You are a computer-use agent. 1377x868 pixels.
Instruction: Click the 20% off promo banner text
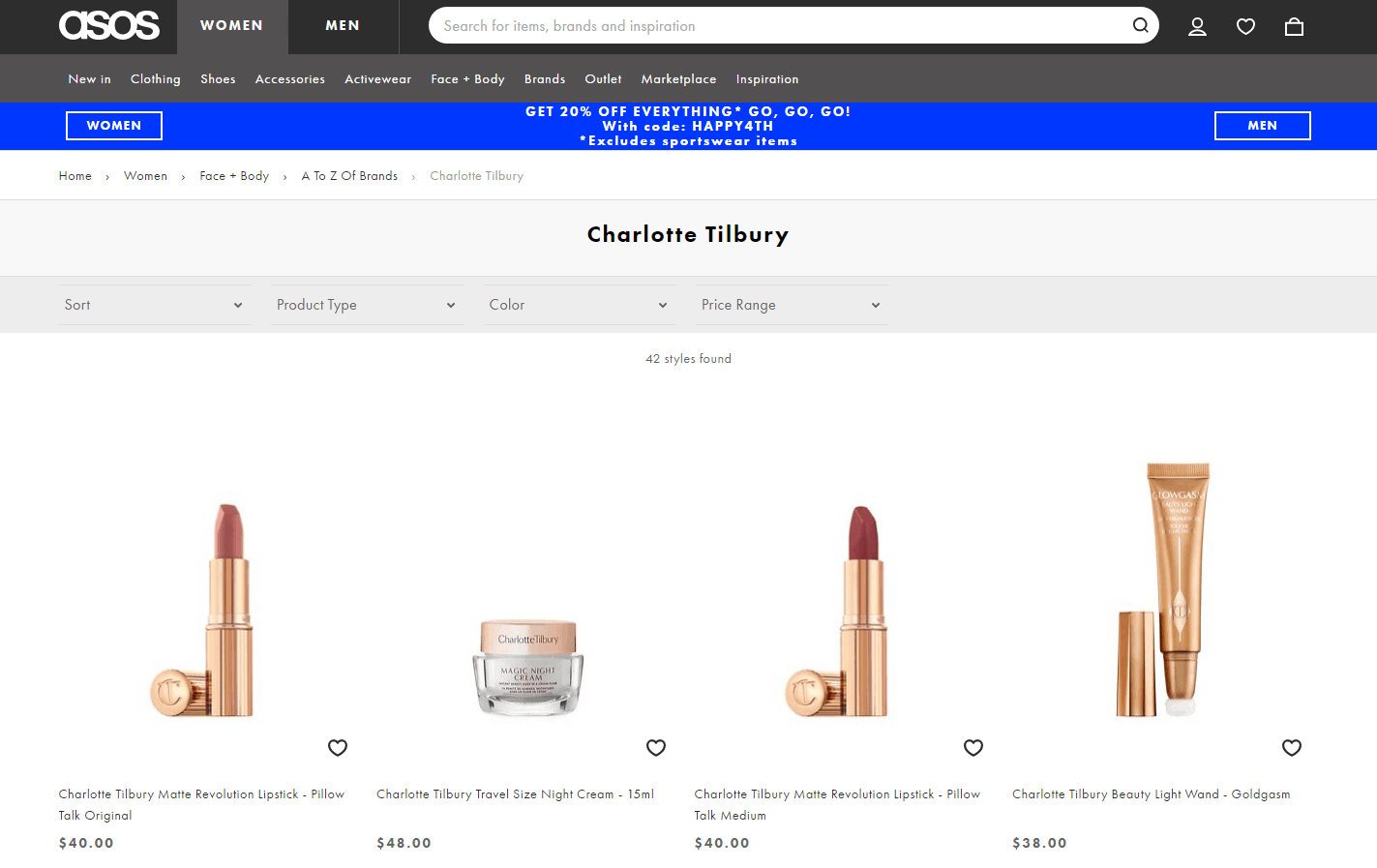(688, 126)
